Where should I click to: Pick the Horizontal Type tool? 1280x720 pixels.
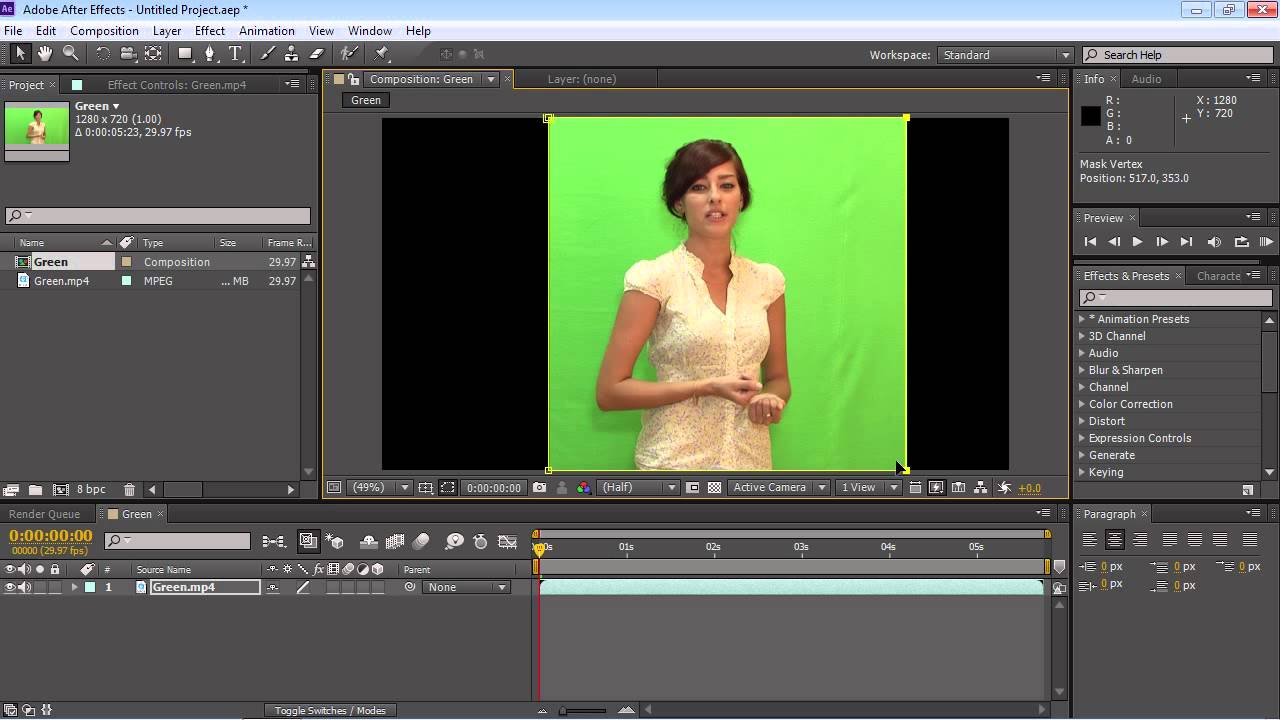click(236, 54)
